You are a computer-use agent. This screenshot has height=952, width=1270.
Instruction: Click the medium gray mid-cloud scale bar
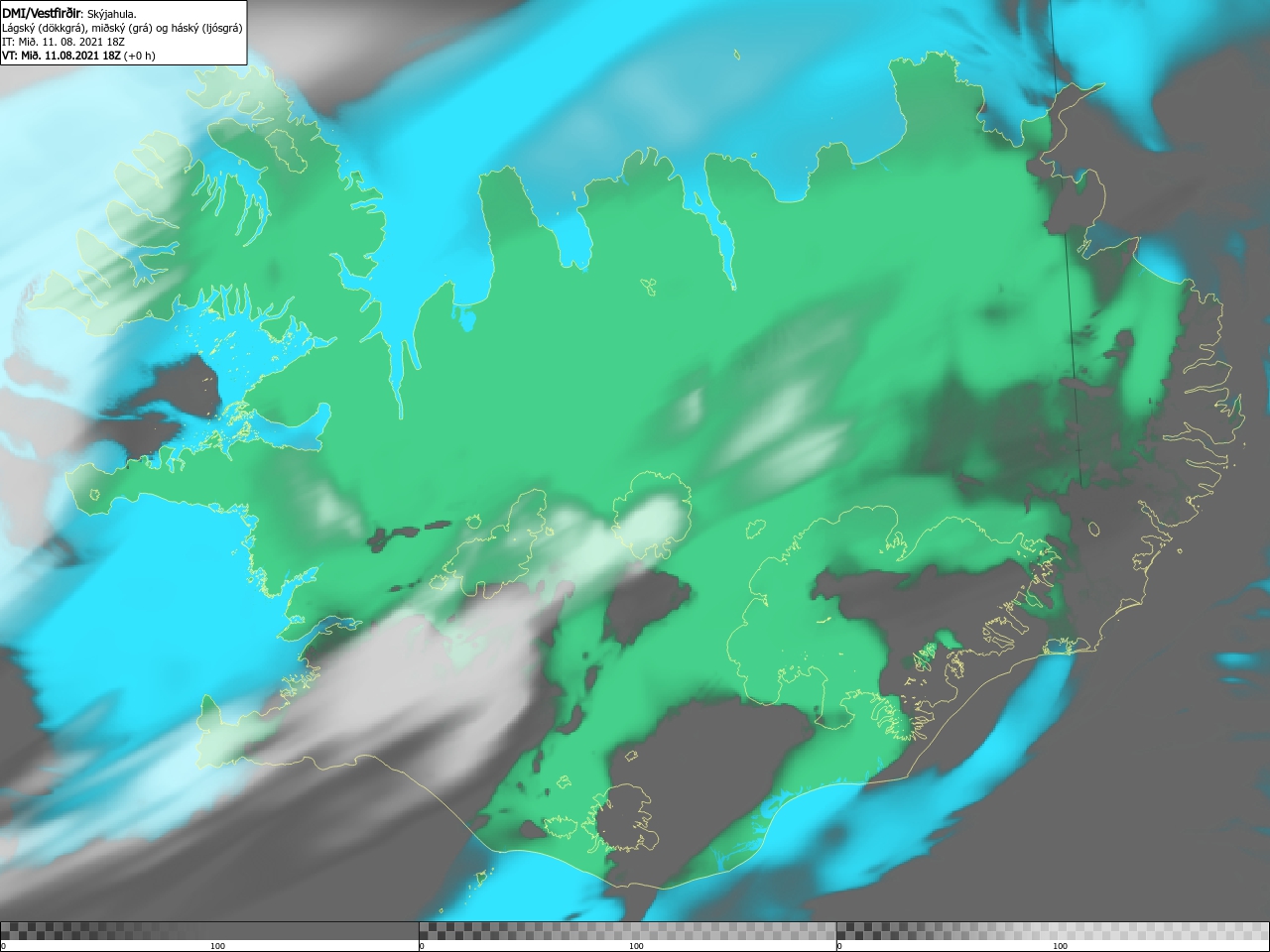pos(628,931)
